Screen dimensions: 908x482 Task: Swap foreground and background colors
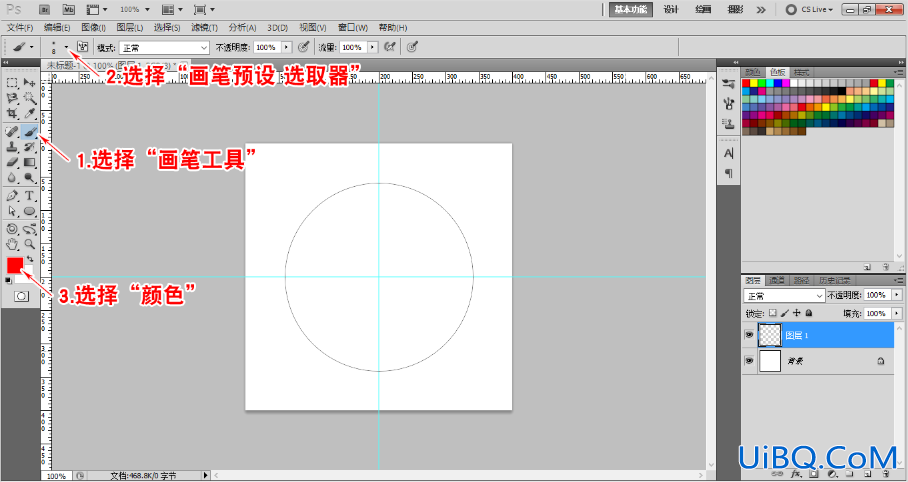click(x=30, y=259)
